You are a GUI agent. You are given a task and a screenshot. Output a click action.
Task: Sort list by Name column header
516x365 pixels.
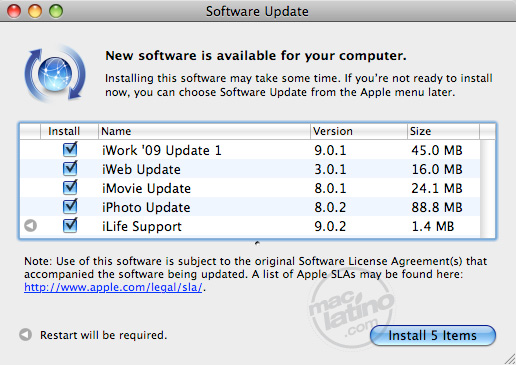click(204, 131)
